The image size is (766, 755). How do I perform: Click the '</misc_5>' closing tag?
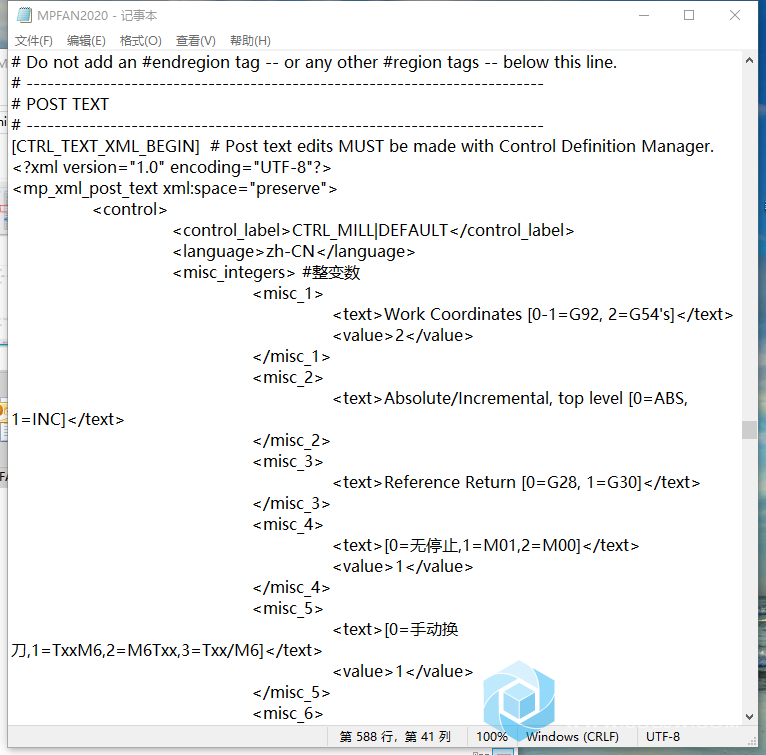(x=291, y=692)
